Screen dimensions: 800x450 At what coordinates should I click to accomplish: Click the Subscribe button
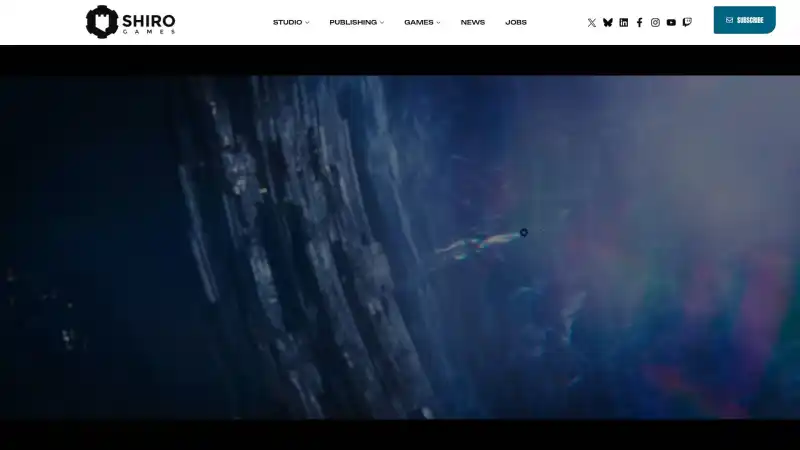tap(744, 20)
